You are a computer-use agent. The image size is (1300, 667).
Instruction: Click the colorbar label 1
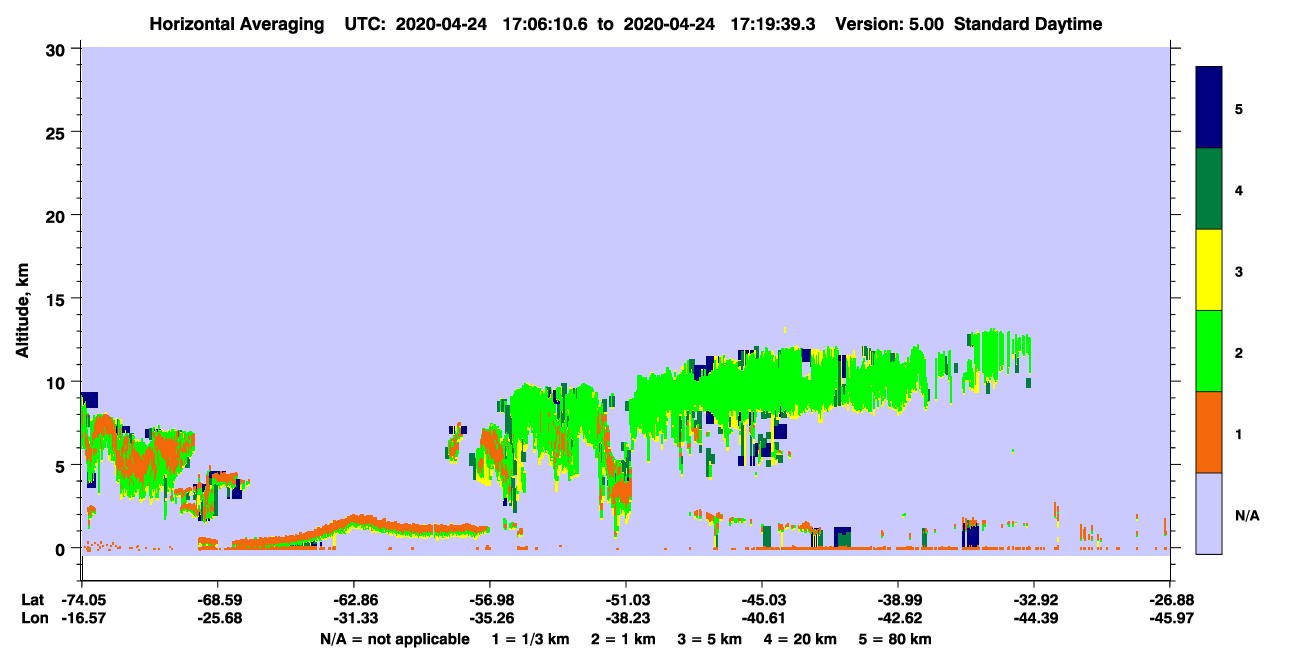tap(1239, 433)
